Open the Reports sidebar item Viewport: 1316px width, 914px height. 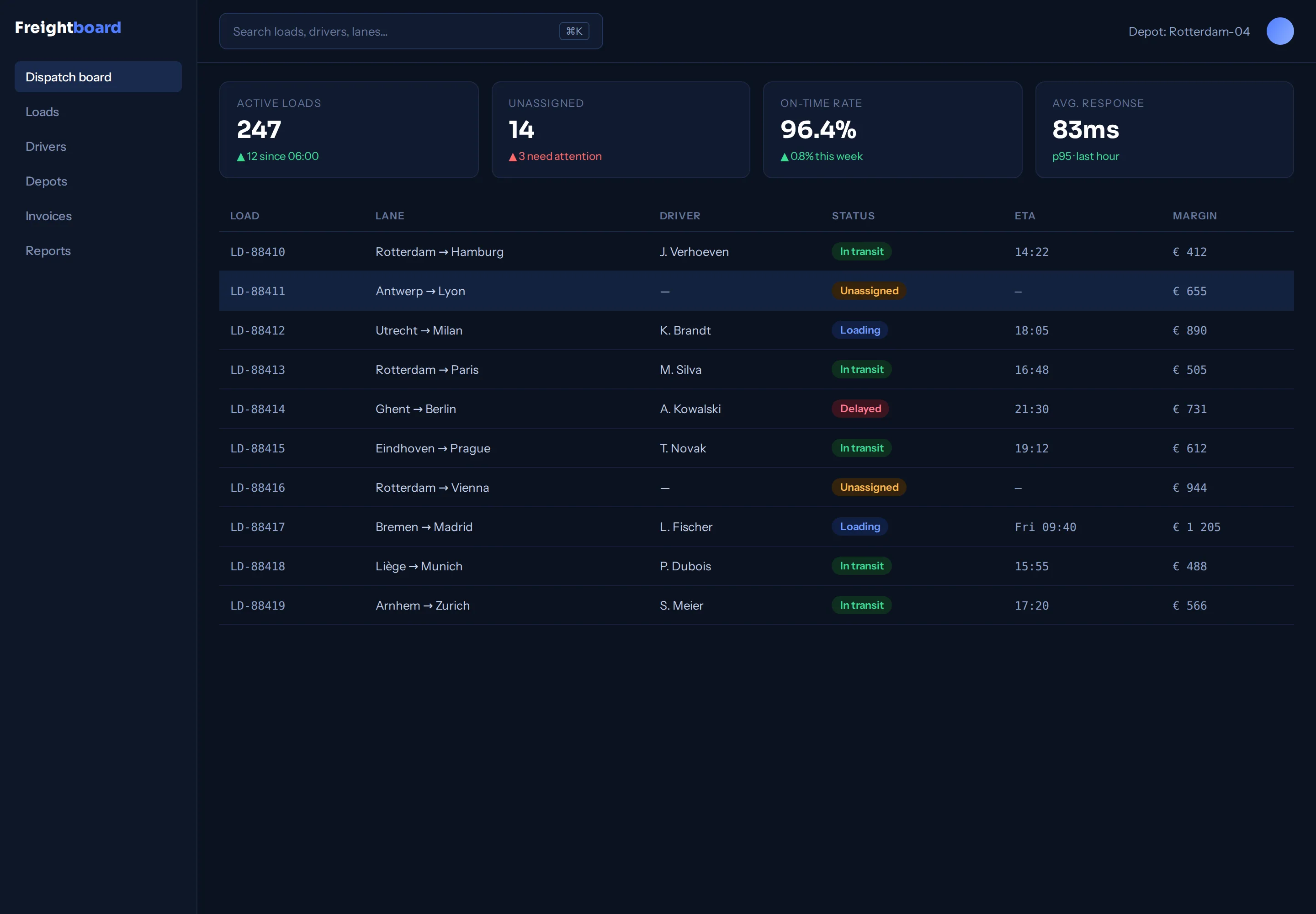tap(98, 251)
